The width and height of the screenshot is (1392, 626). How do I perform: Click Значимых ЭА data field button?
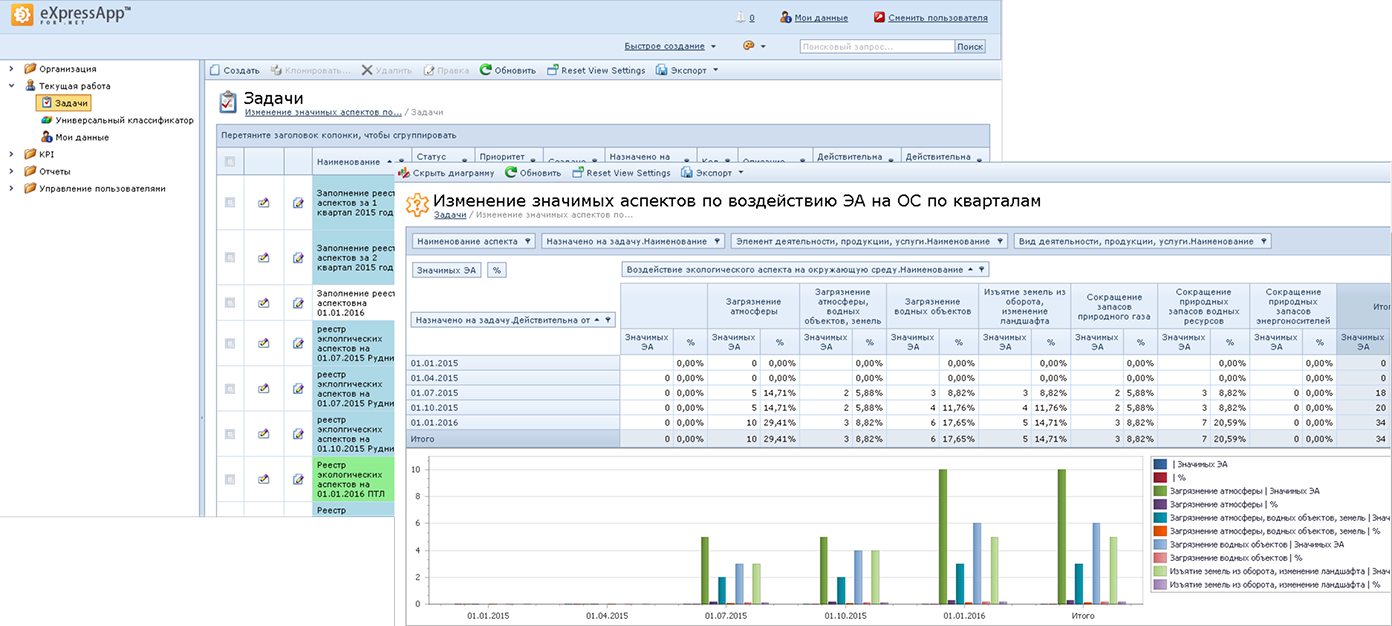click(x=447, y=270)
